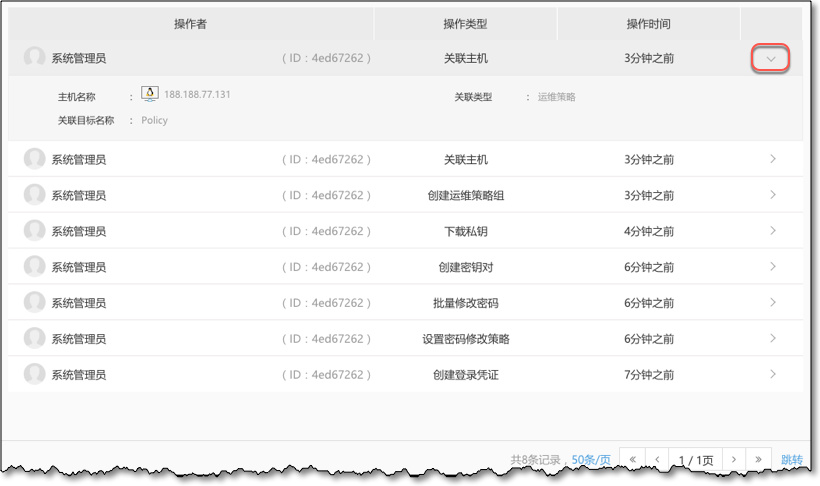Expand the 批量修改密码 record details

[772, 303]
